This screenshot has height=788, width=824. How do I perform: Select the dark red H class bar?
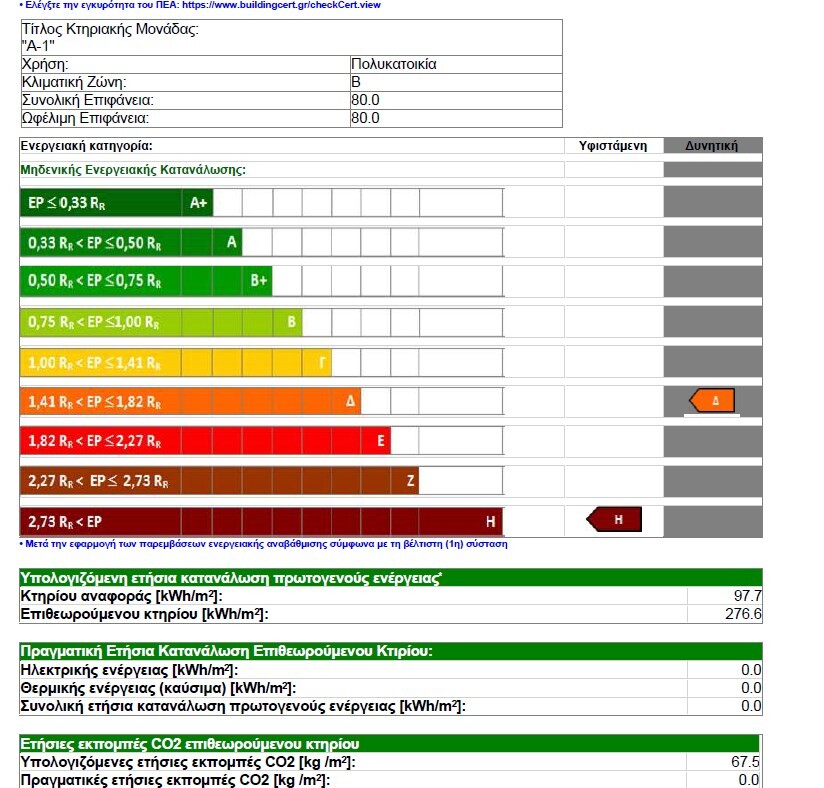point(260,522)
